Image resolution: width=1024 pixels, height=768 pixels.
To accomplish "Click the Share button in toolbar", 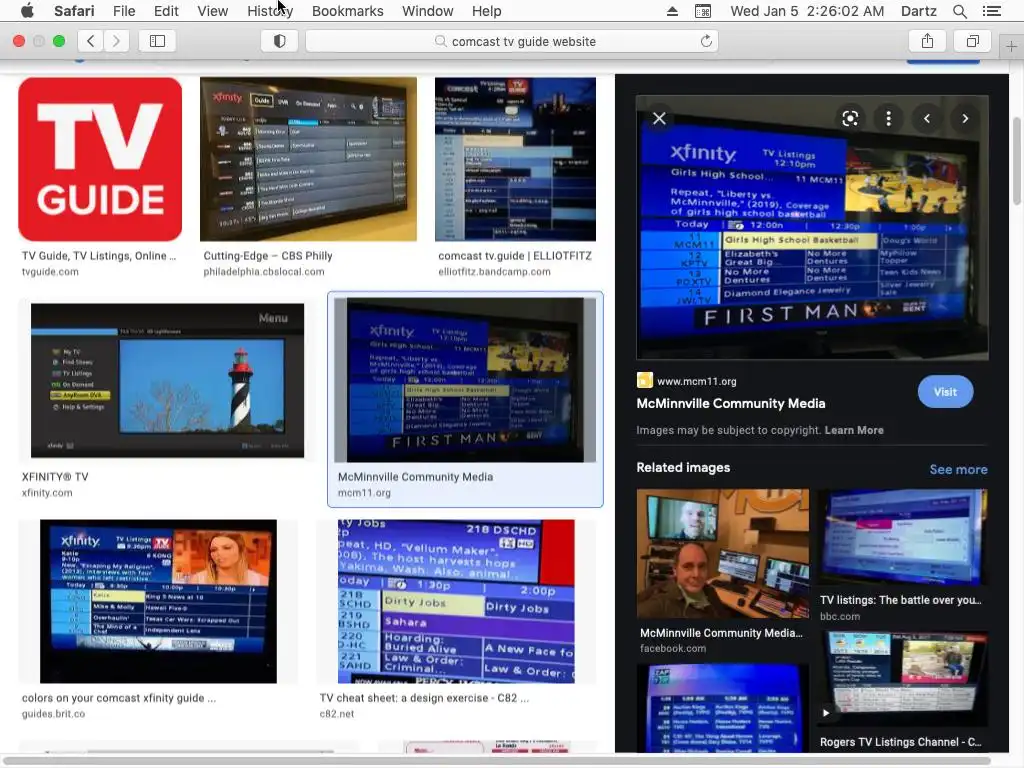I will [927, 41].
